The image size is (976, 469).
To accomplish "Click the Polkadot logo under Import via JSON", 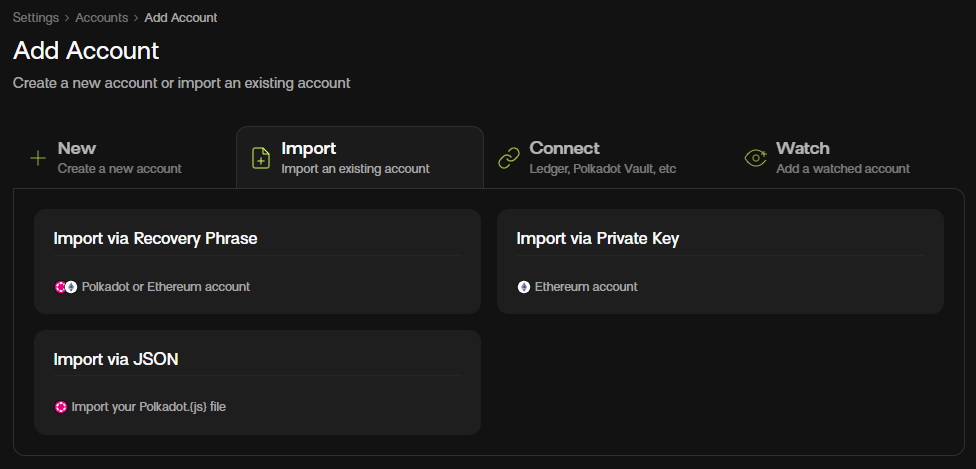I will (x=60, y=407).
